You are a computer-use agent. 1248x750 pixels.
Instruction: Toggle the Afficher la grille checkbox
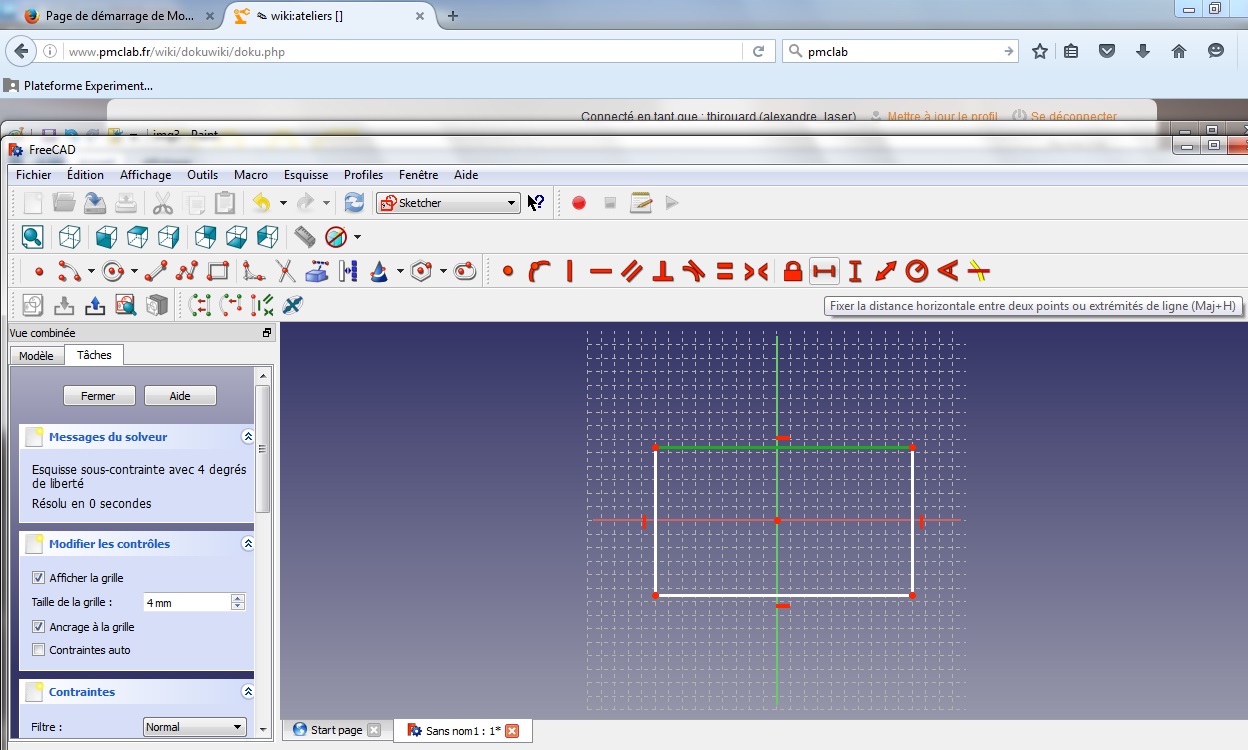(39, 578)
